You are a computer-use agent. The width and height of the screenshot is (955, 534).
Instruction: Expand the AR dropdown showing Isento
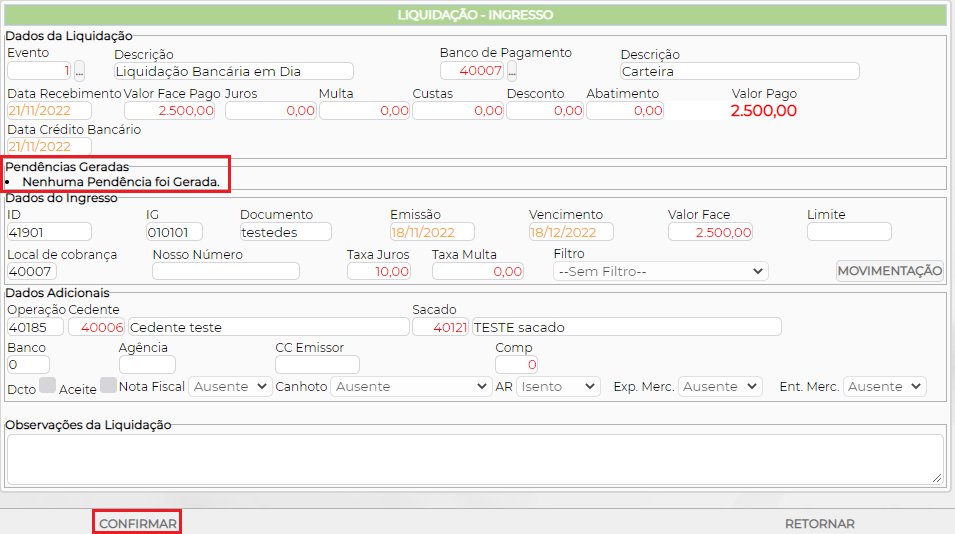pyautogui.click(x=557, y=386)
